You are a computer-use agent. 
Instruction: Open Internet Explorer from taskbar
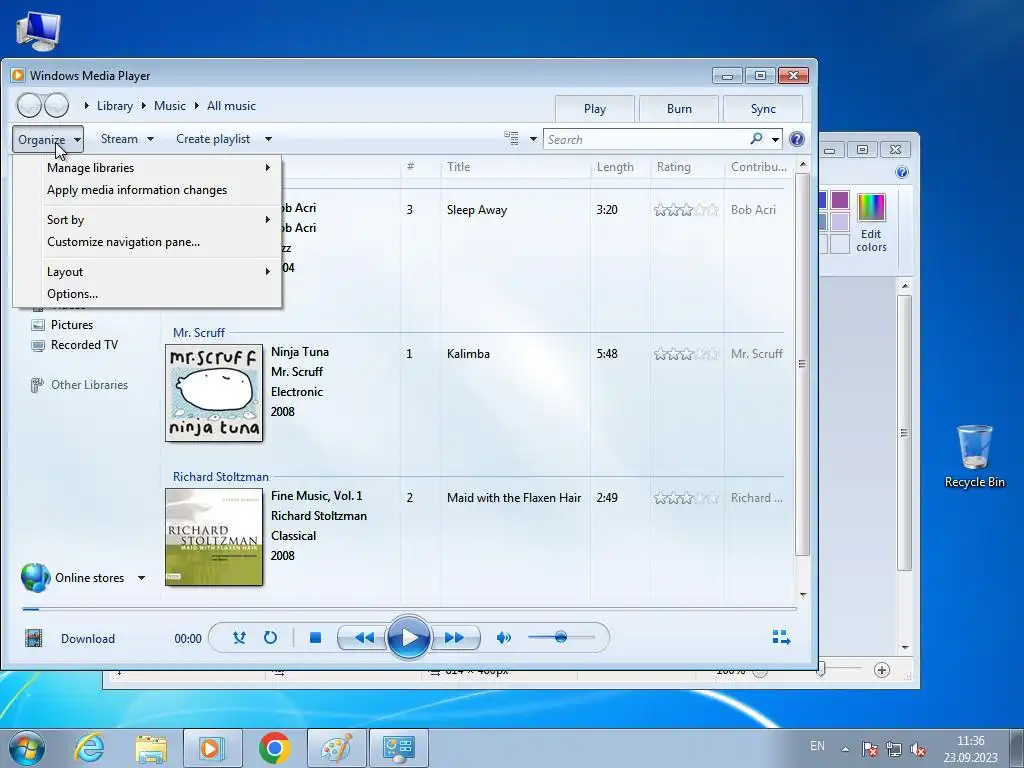89,748
